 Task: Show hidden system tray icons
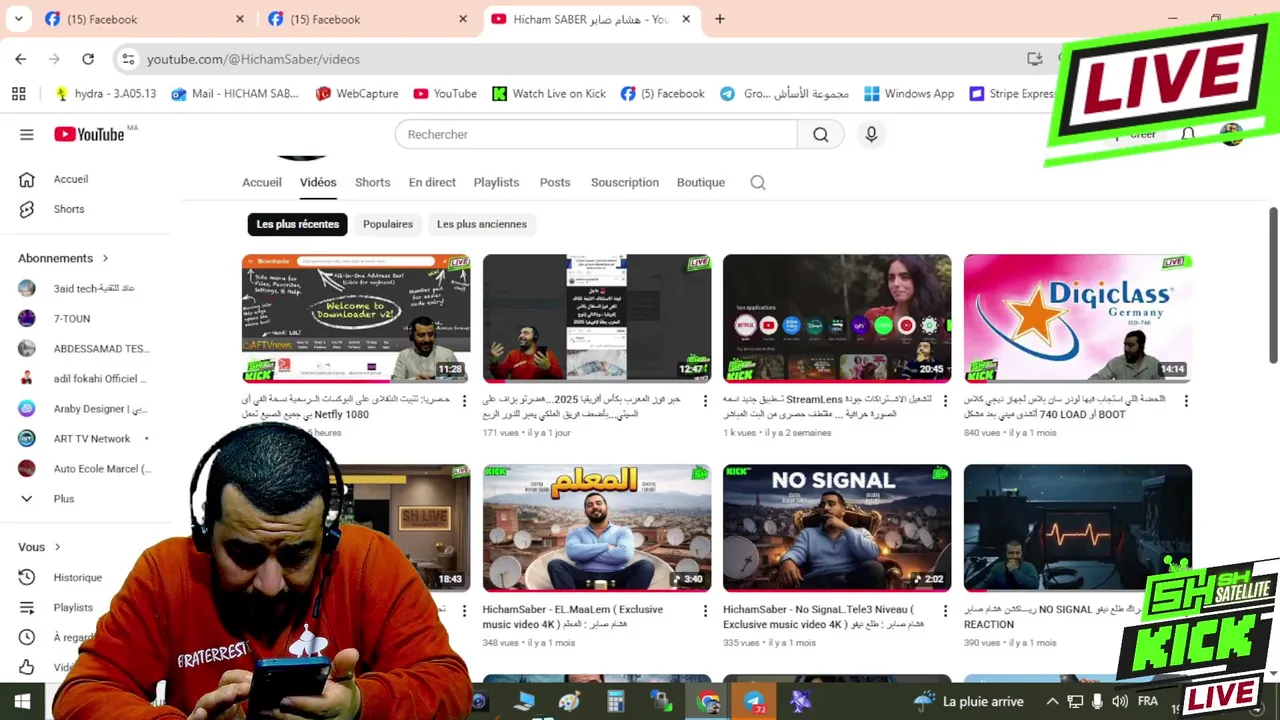[1052, 702]
